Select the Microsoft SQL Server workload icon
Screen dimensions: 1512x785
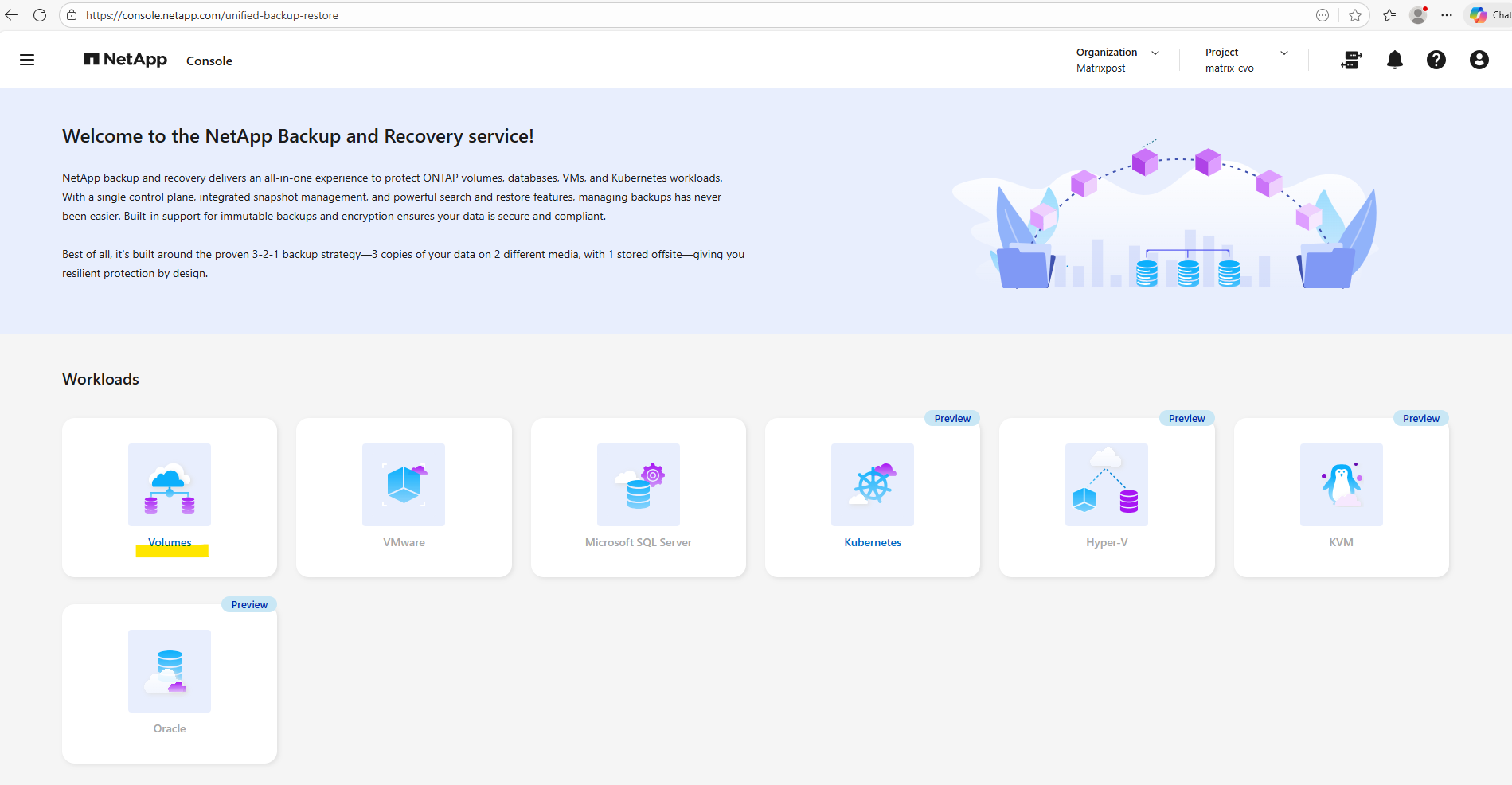pos(639,485)
